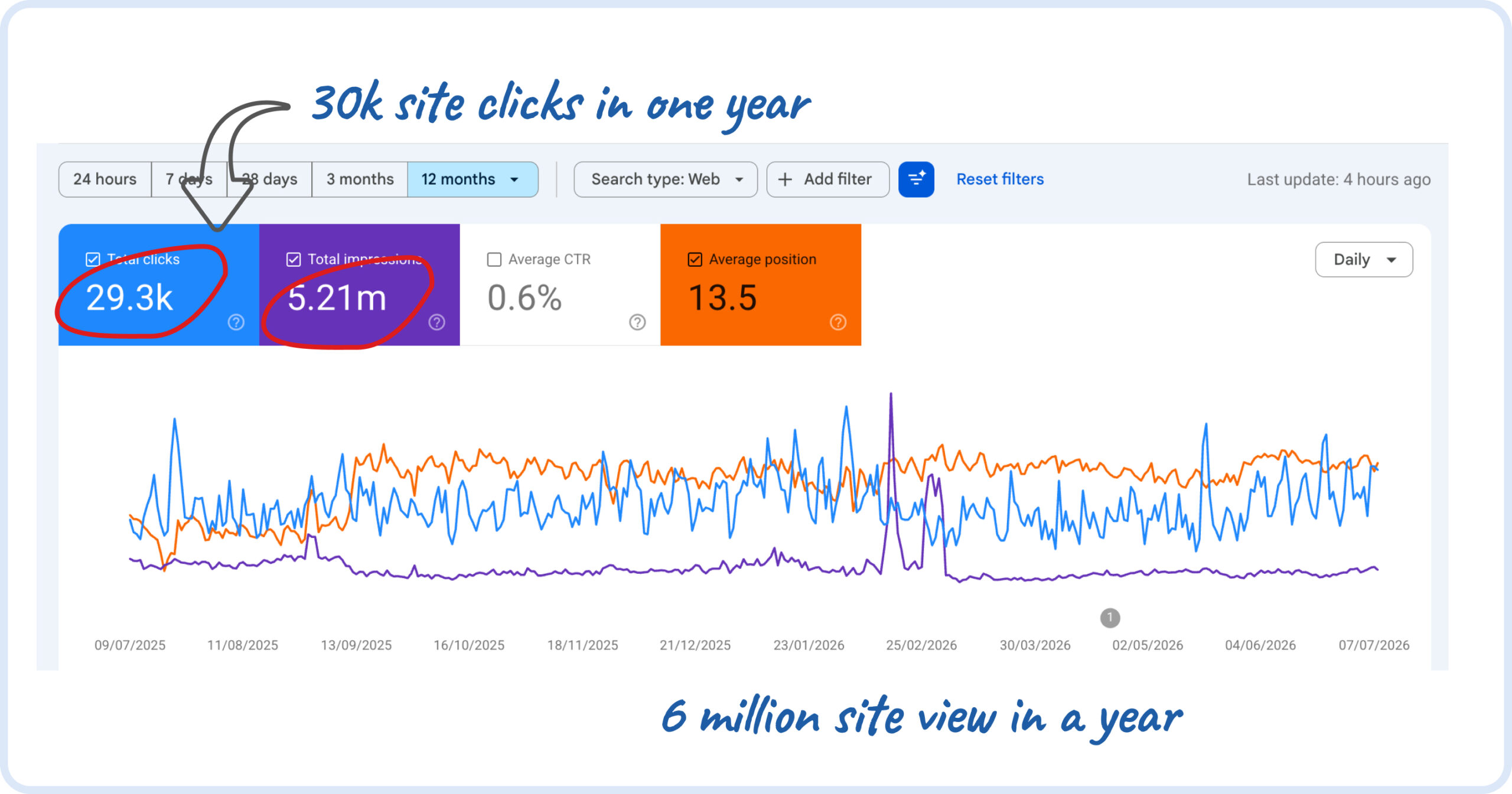Open the Daily granularity dropdown
The height and width of the screenshot is (794, 1512).
click(1364, 259)
